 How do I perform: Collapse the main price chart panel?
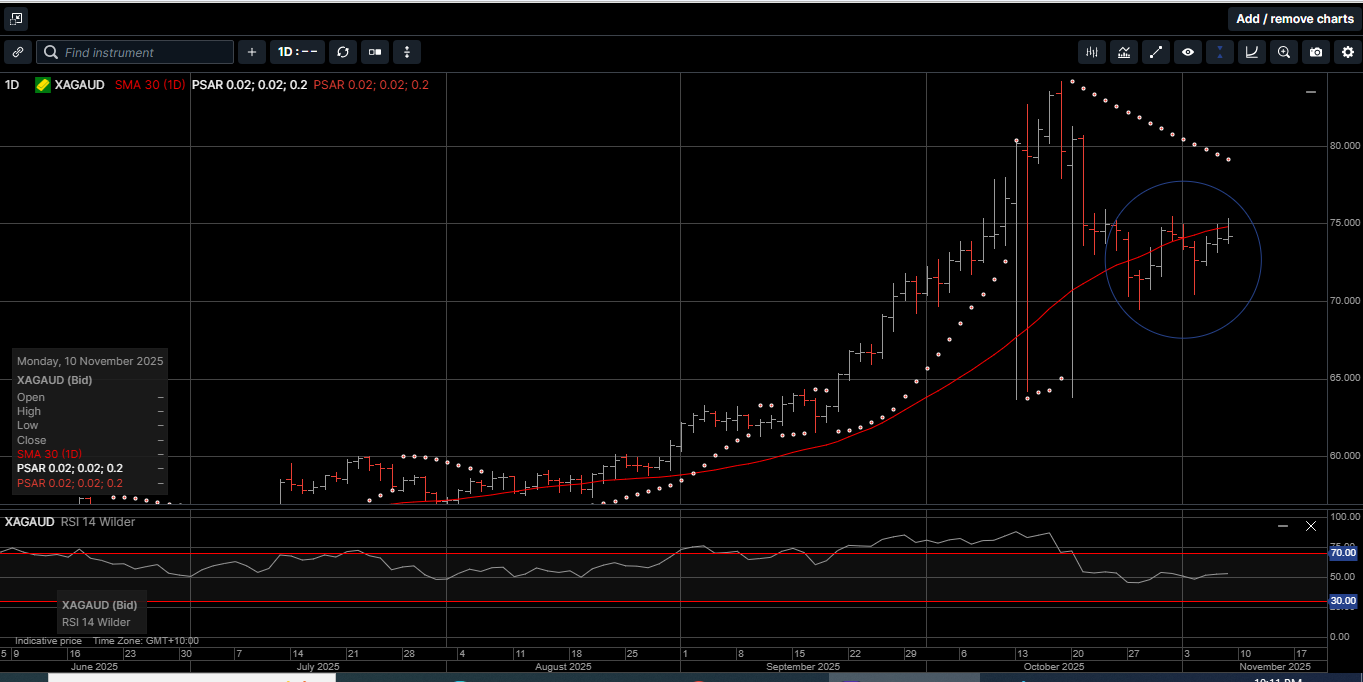click(x=1310, y=91)
